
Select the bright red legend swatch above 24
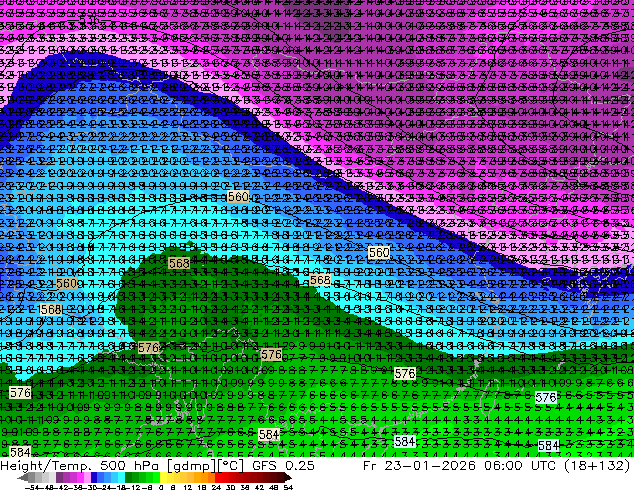coord(218,478)
